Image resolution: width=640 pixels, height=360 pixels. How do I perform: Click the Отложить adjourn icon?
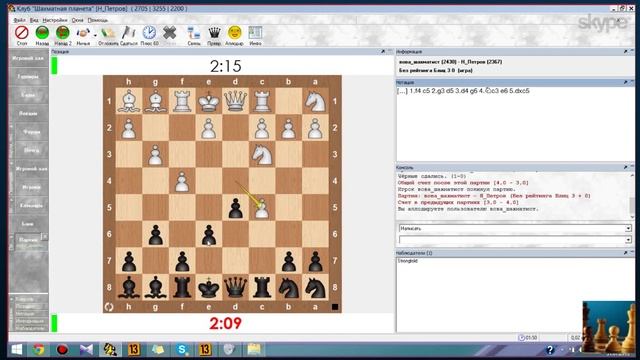click(108, 33)
